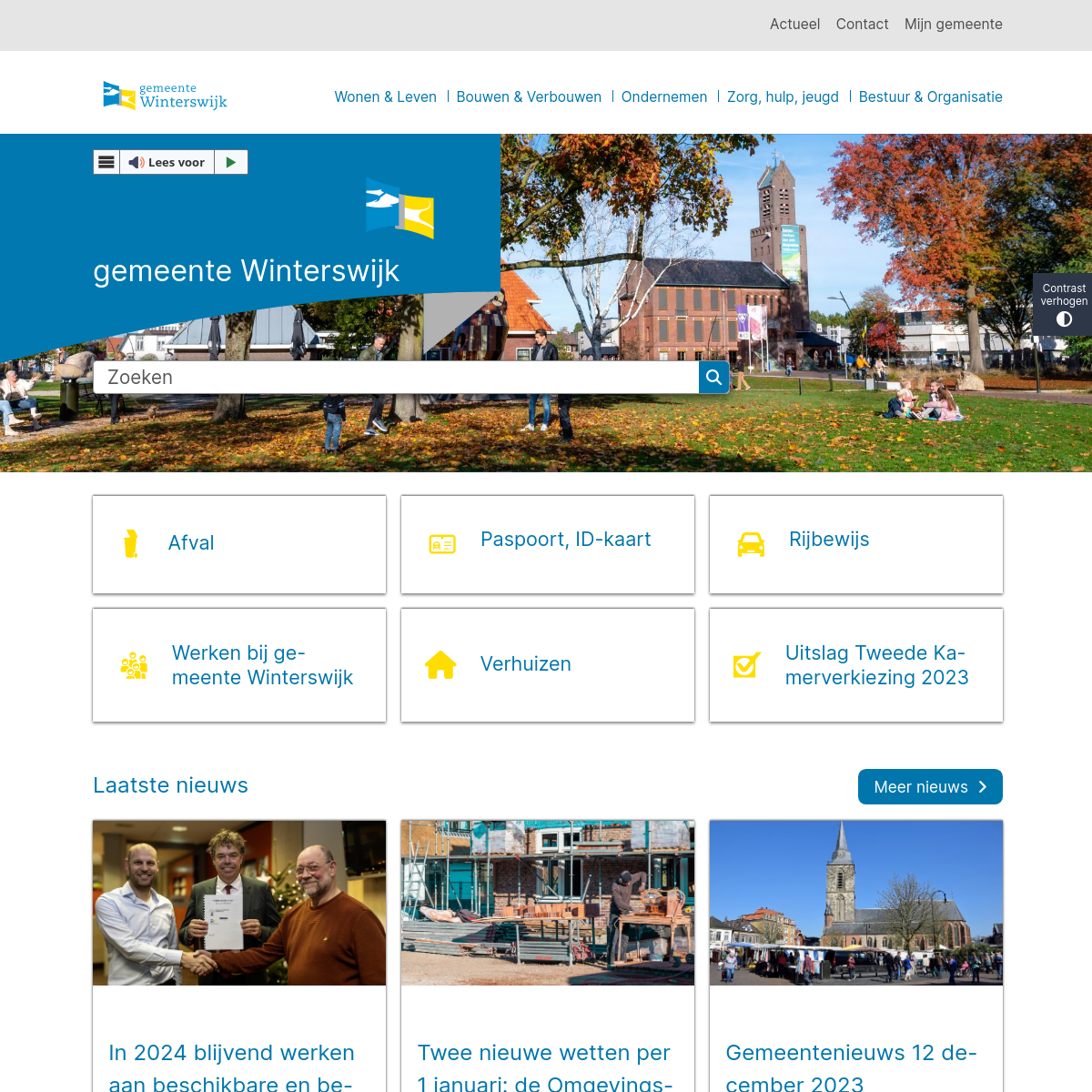Click the Lees voor speaker button
Image resolution: width=1092 pixels, height=1092 pixels.
coord(167,162)
